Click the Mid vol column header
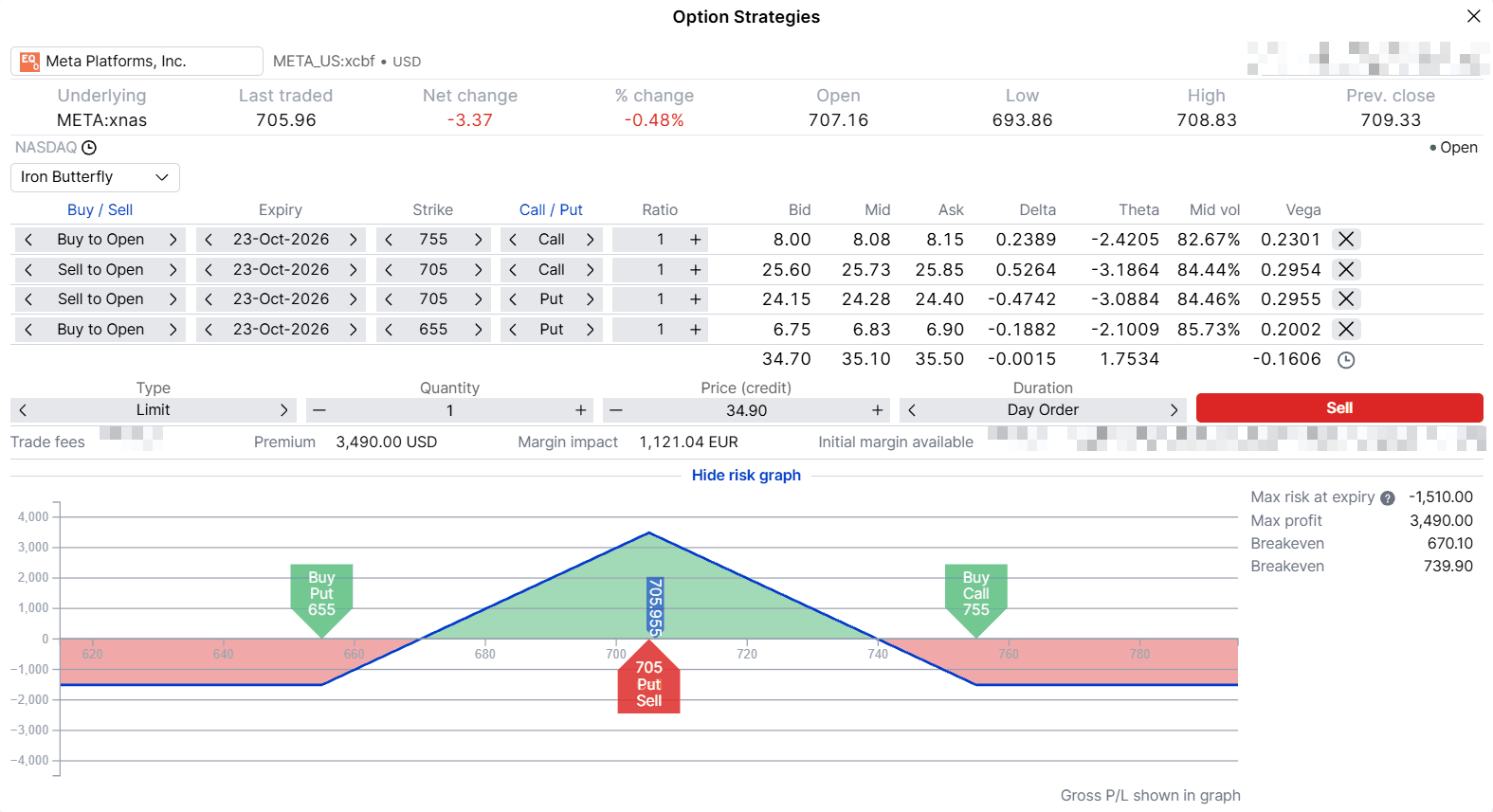 (x=1214, y=210)
